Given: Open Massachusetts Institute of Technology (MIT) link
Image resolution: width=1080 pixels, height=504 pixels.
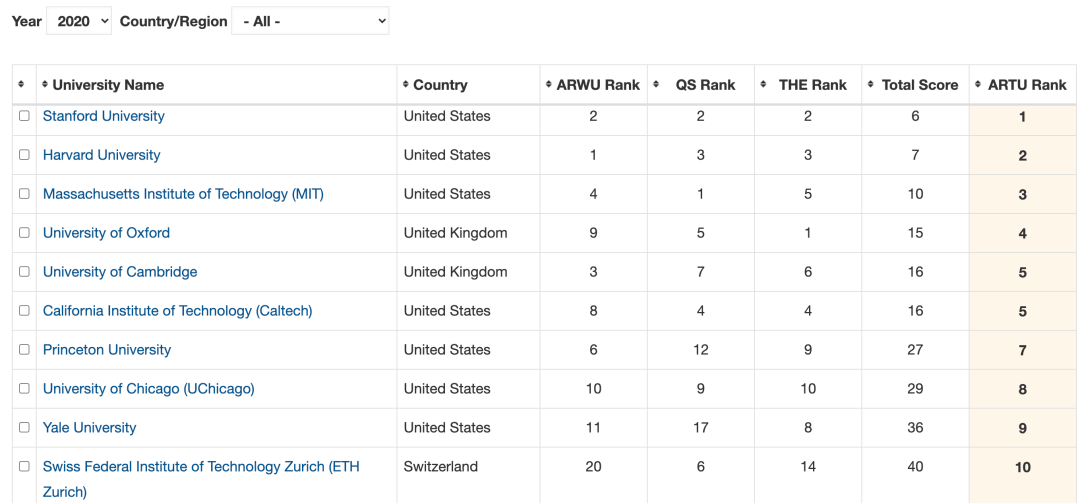Looking at the screenshot, I should [183, 194].
